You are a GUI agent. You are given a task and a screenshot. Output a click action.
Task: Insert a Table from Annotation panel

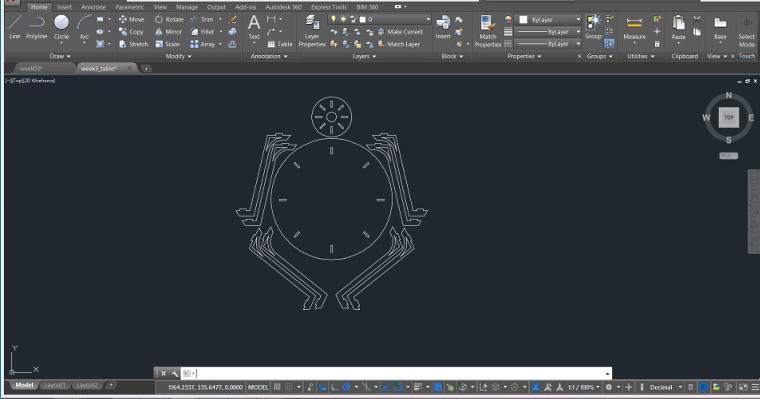280,44
